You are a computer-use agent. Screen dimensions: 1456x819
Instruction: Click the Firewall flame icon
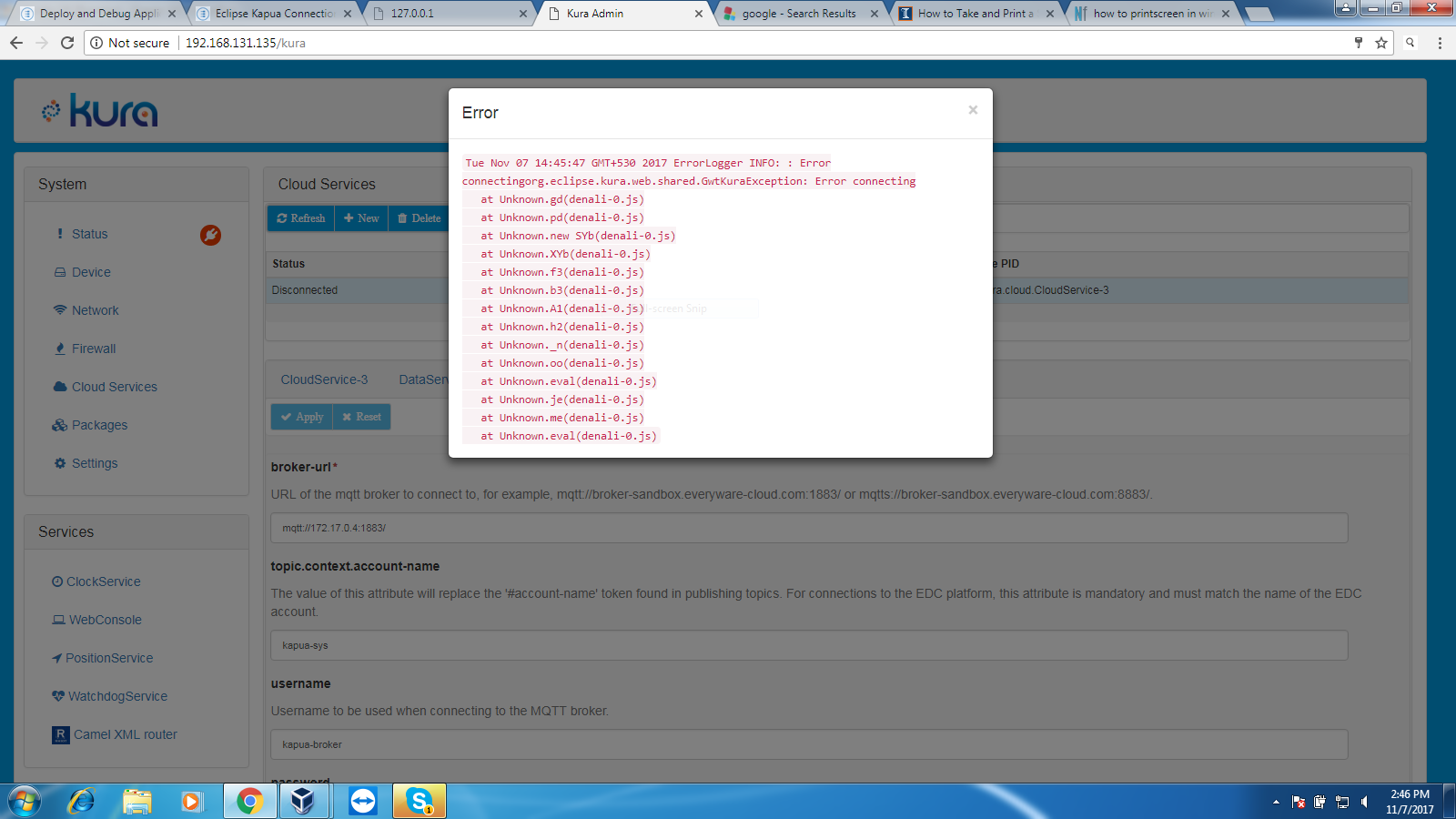pos(60,349)
